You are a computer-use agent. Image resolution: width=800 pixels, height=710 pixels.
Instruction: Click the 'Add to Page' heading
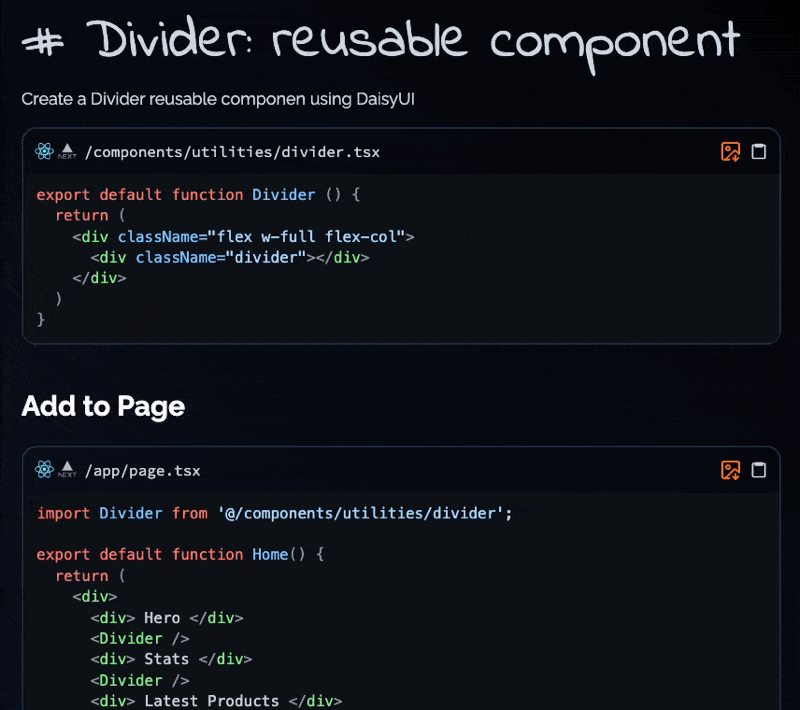(x=103, y=407)
